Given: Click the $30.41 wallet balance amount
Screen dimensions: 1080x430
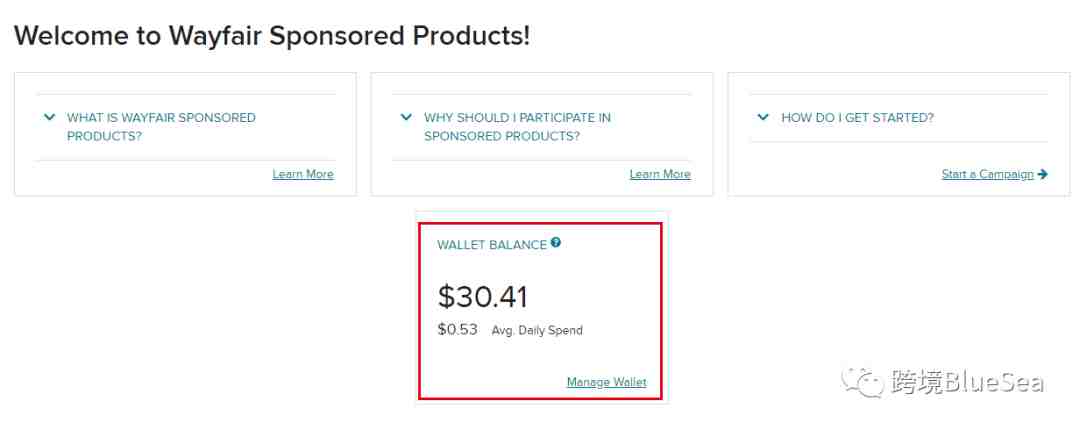Looking at the screenshot, I should [x=483, y=297].
